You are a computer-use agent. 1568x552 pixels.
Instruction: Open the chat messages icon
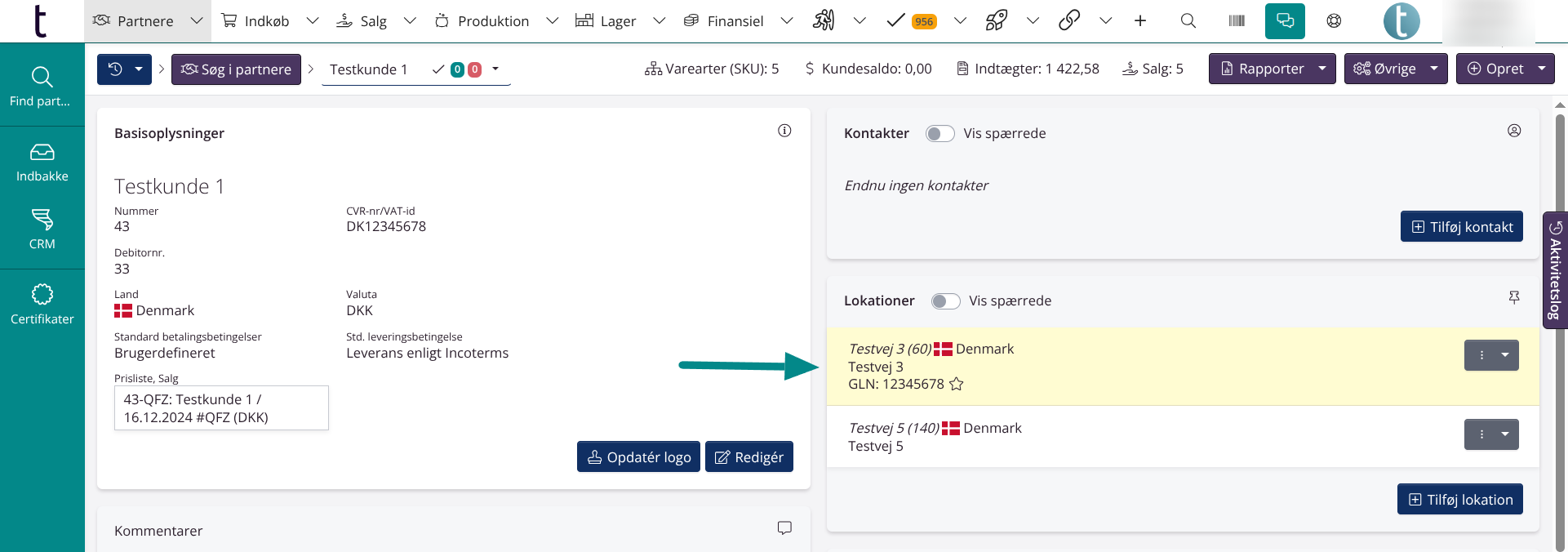point(1285,21)
